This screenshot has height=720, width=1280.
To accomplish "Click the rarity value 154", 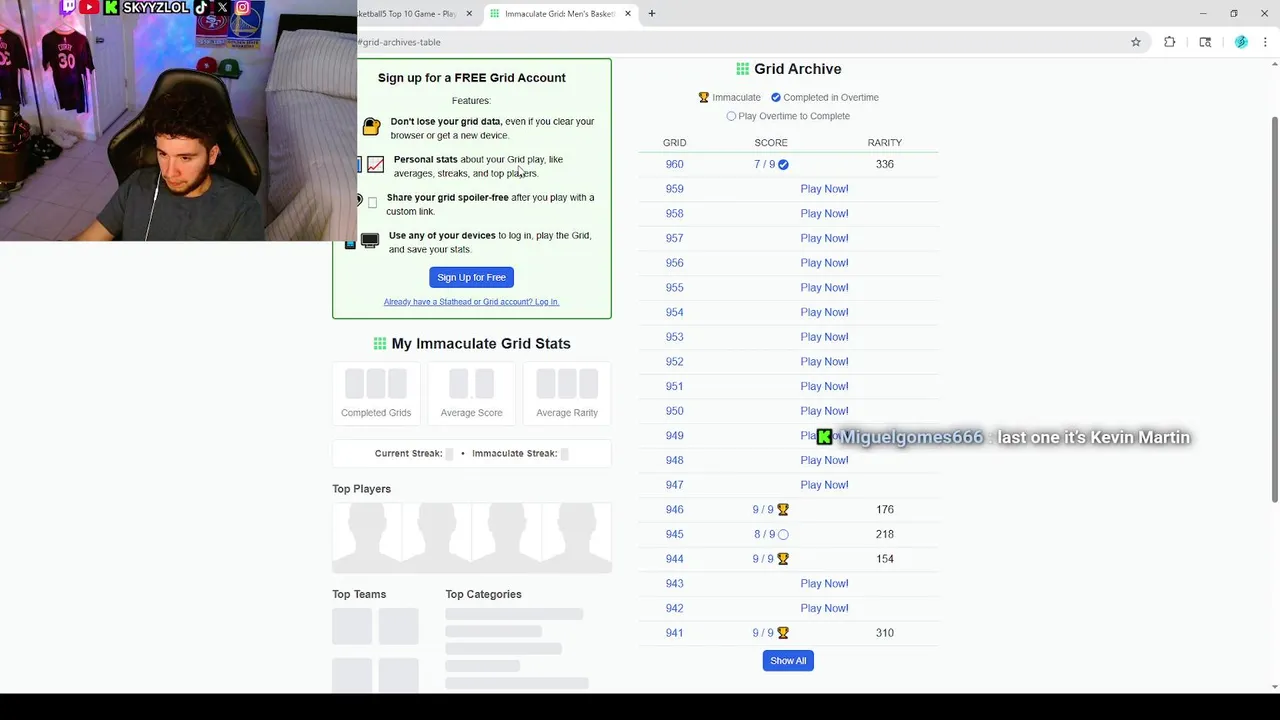I will [885, 559].
